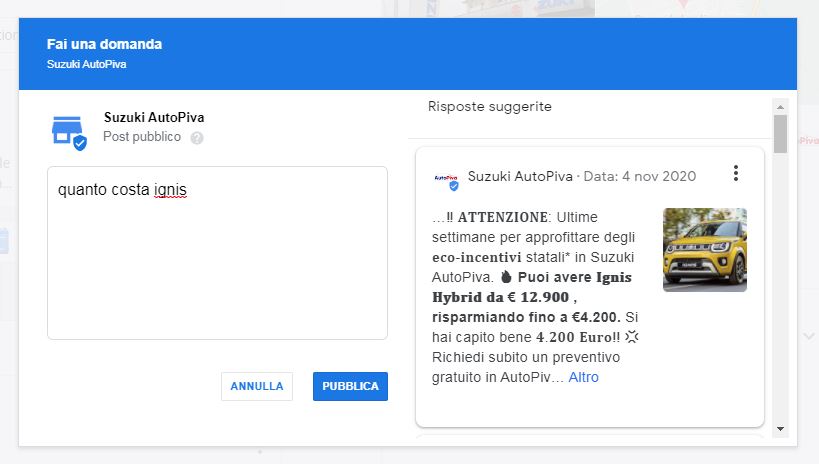
Task: Click inside the question text field
Action: click(x=217, y=260)
